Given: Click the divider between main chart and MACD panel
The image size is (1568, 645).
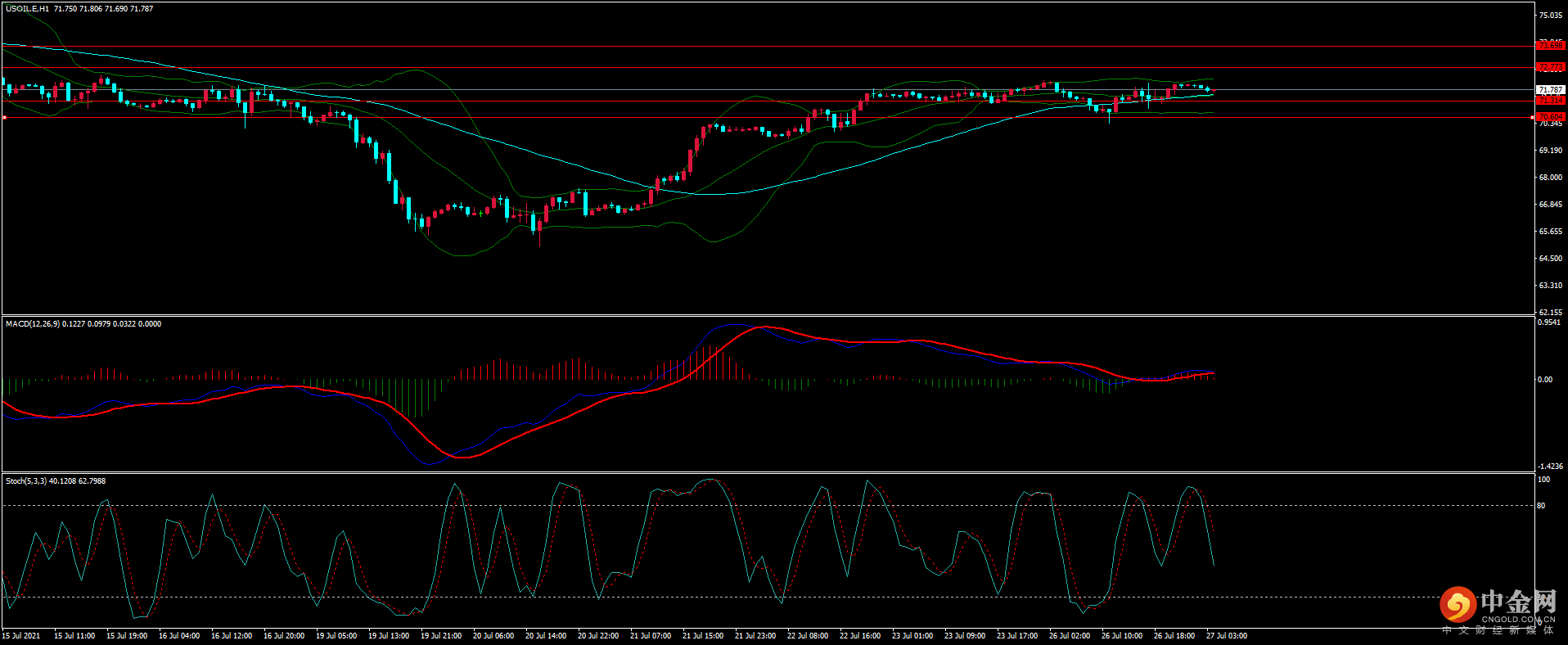Looking at the screenshot, I should click(768, 315).
